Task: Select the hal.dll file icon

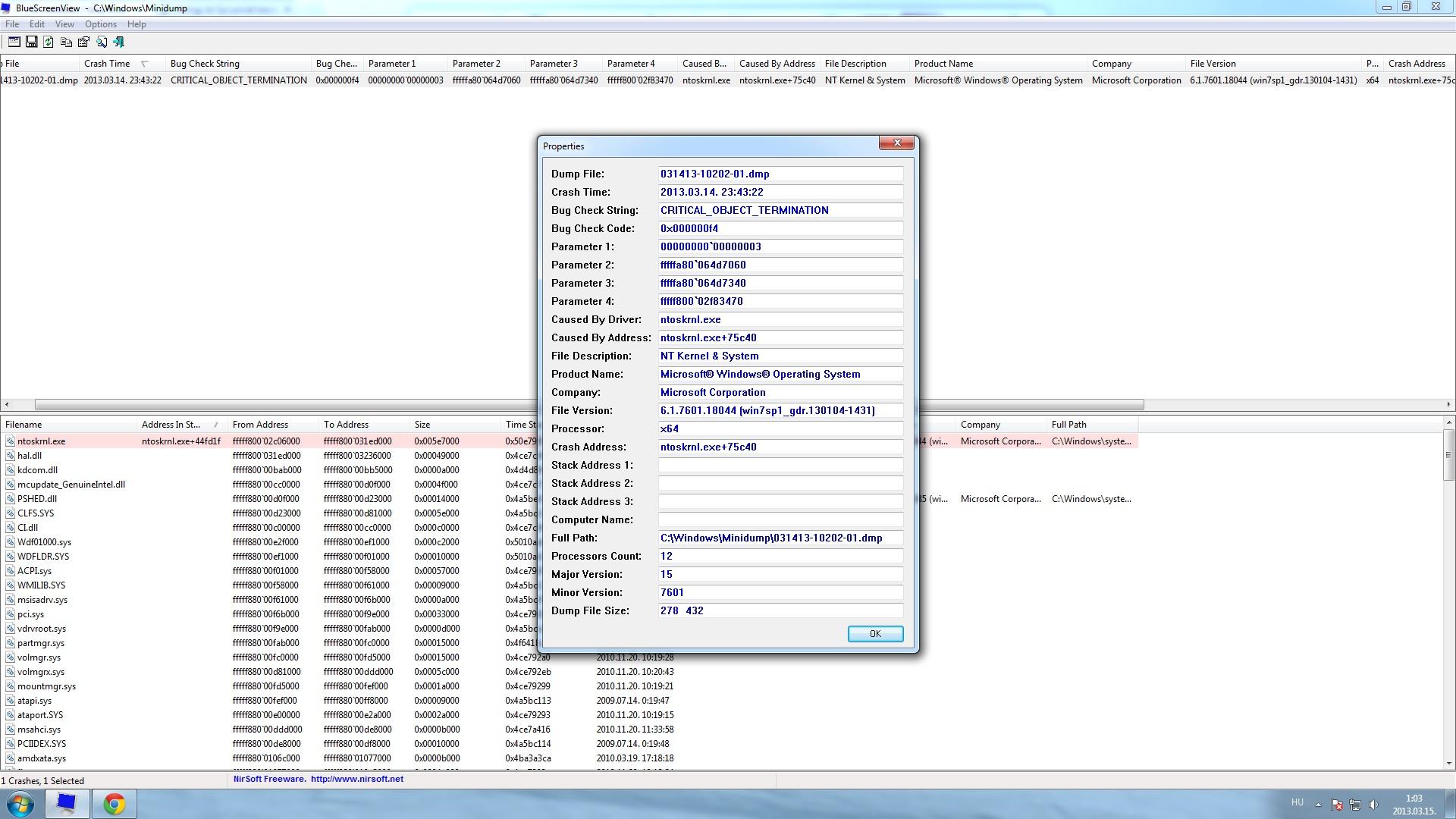Action: 10,455
